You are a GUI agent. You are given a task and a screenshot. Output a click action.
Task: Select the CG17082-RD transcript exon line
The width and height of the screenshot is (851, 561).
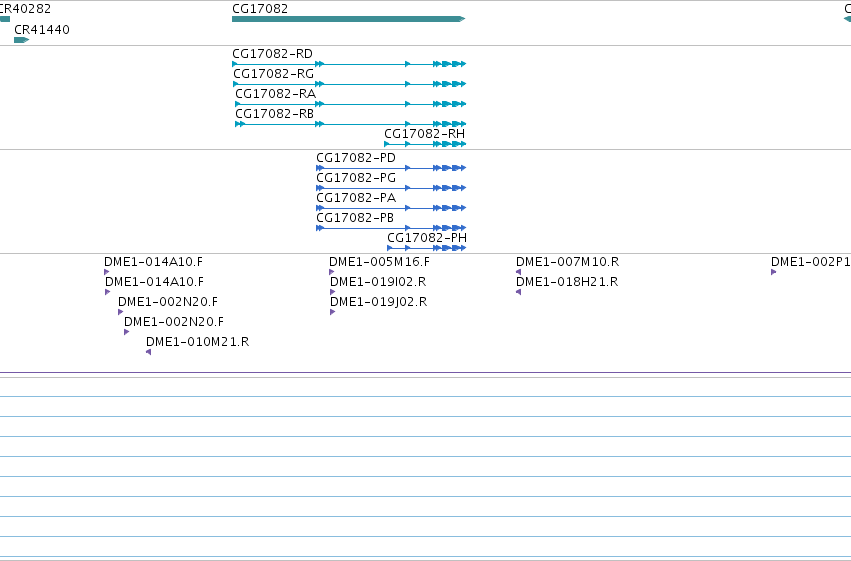349,64
